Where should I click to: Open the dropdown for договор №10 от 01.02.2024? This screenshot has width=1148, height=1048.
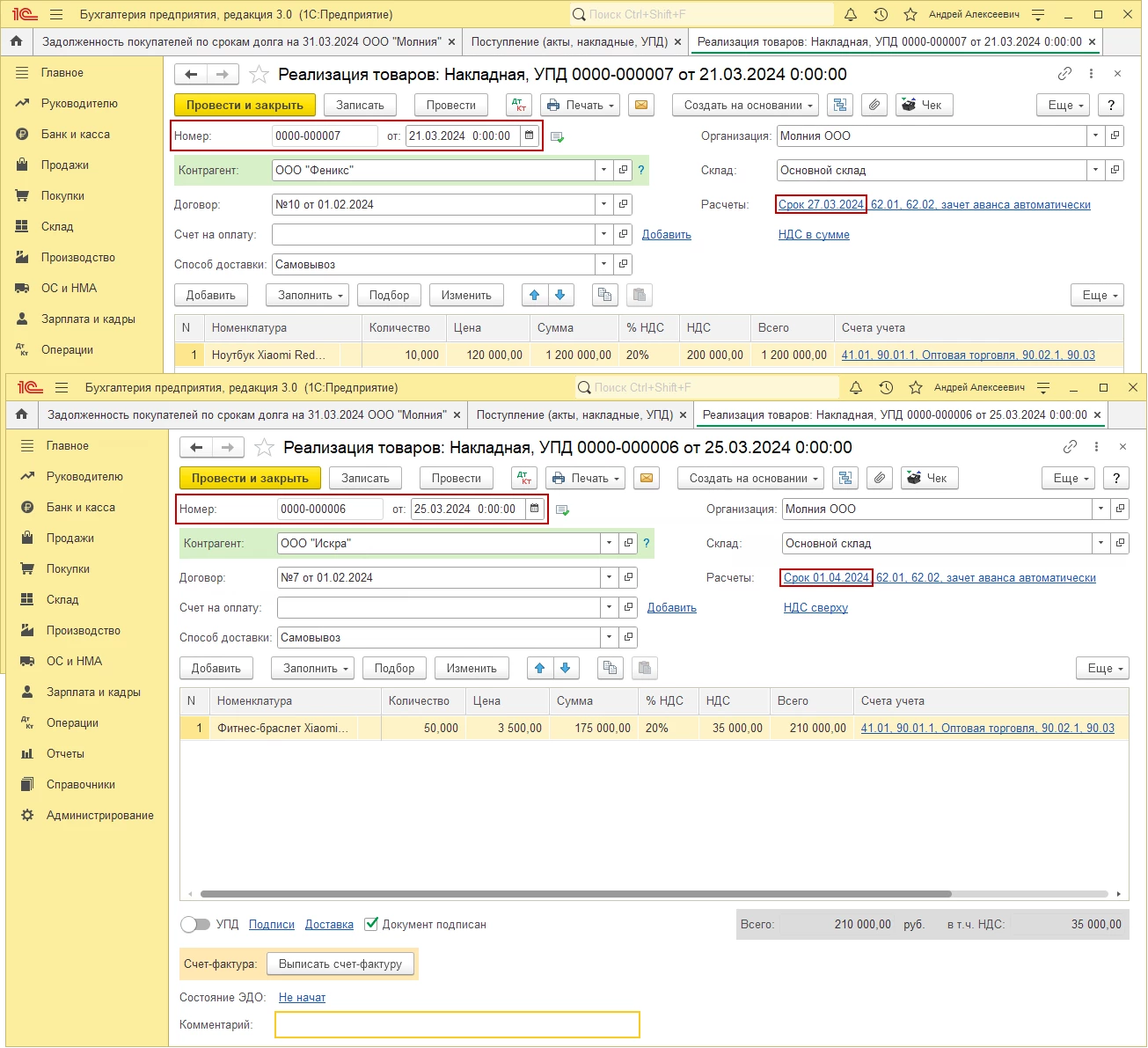[x=603, y=204]
